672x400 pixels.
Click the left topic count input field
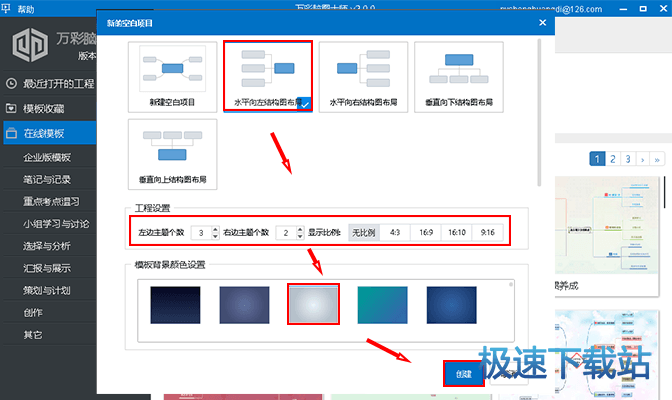pyautogui.click(x=201, y=233)
